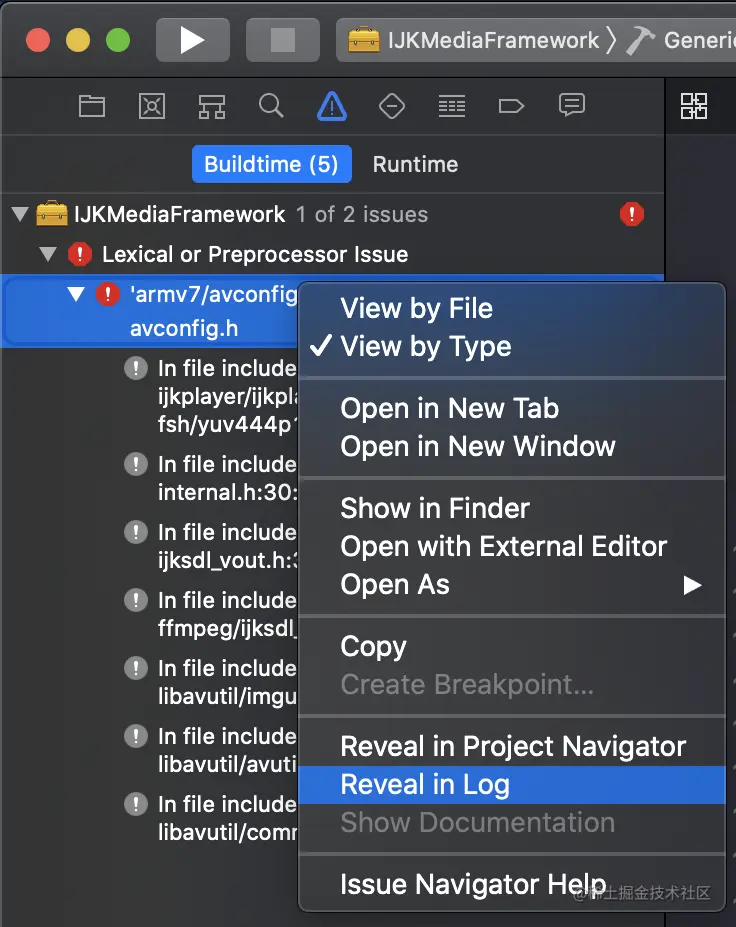
Task: Choose the Generic device destination
Action: 683,40
